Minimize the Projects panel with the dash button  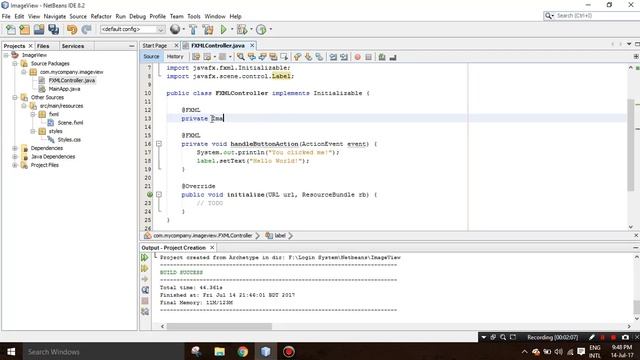[132, 46]
